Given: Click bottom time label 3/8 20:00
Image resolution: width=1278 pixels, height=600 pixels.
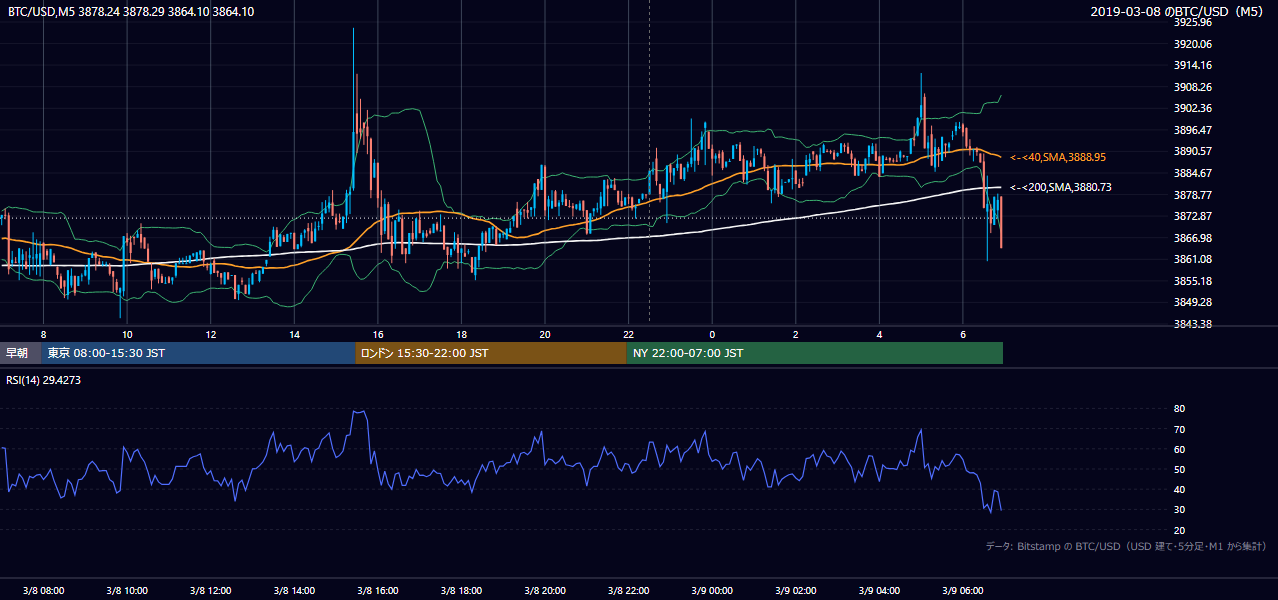Looking at the screenshot, I should [x=545, y=590].
